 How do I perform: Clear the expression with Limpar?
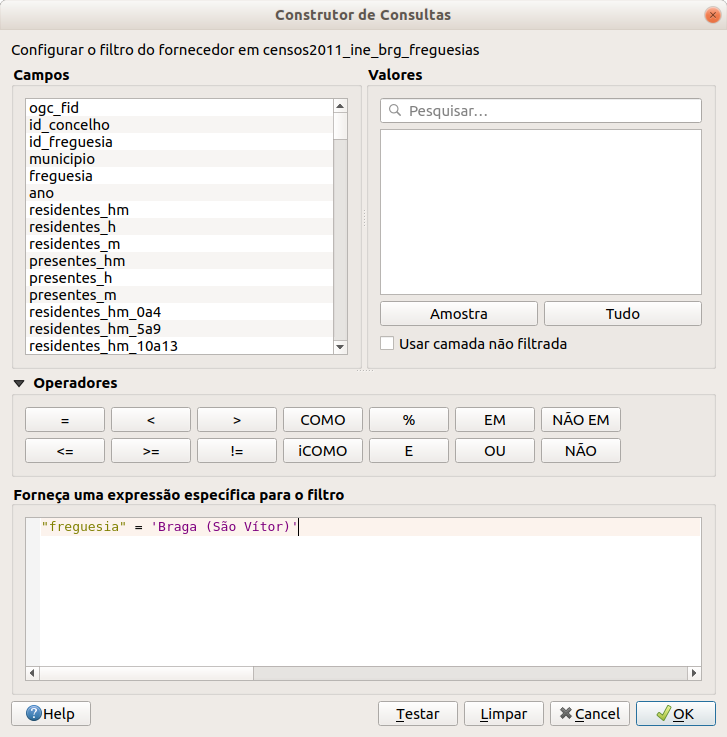504,714
